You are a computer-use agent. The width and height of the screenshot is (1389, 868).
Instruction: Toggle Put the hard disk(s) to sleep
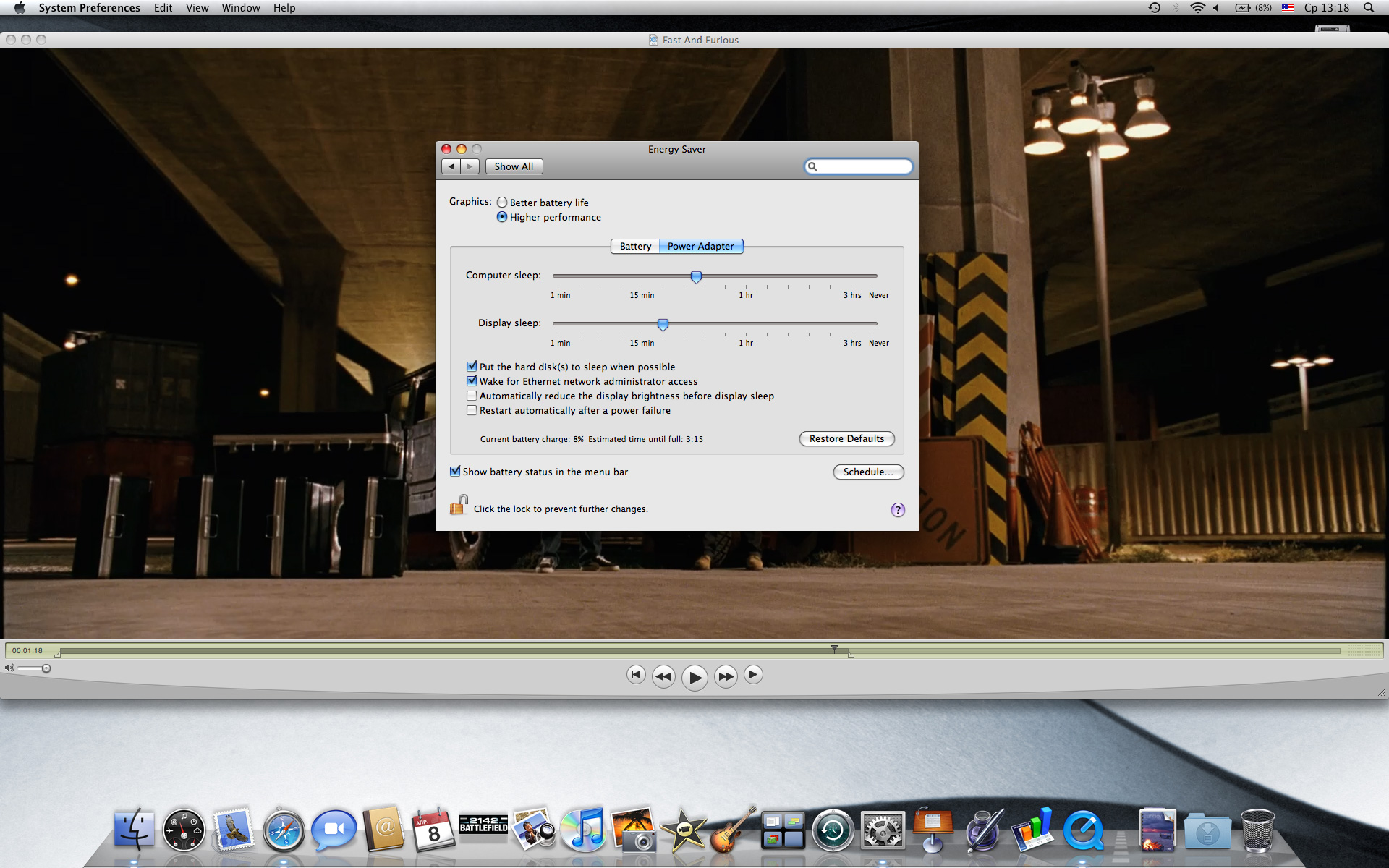point(472,367)
